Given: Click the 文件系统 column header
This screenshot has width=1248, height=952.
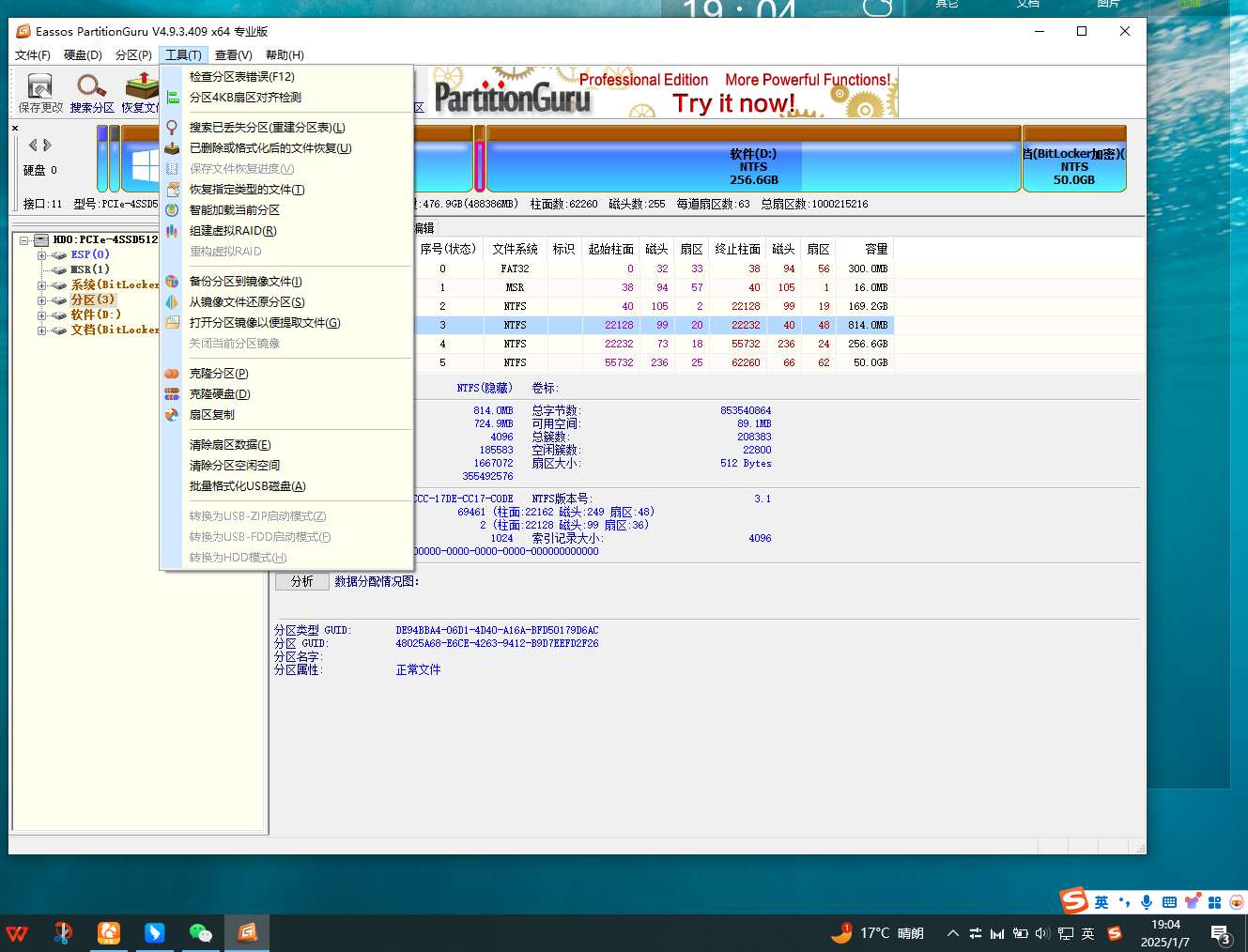Looking at the screenshot, I should [515, 249].
